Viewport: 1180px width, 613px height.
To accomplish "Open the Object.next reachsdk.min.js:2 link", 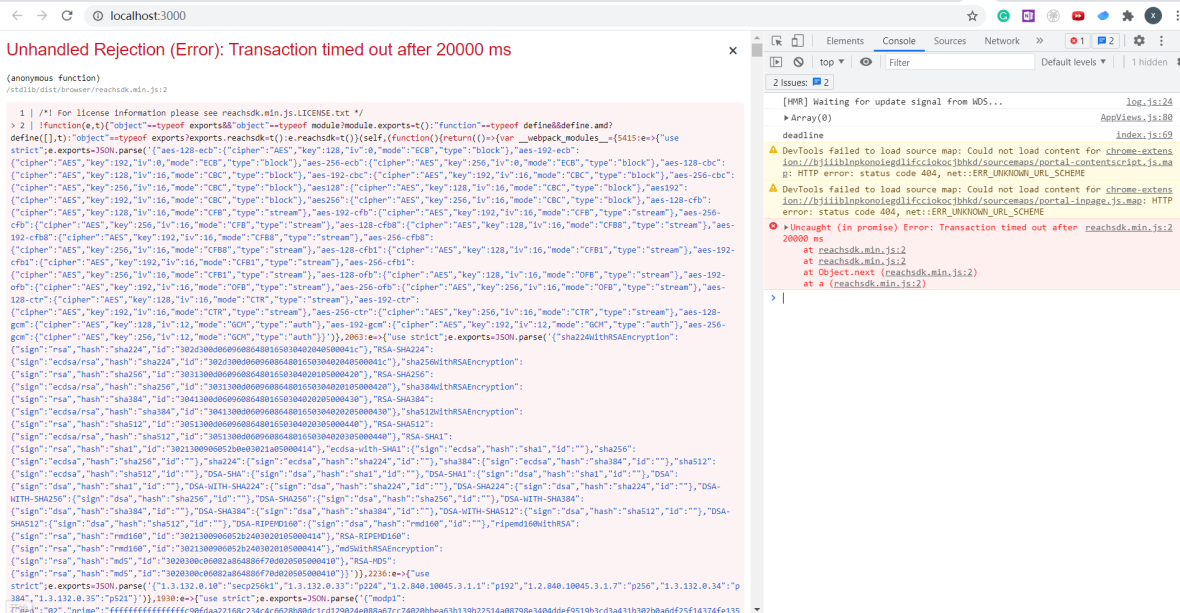I will pos(929,272).
